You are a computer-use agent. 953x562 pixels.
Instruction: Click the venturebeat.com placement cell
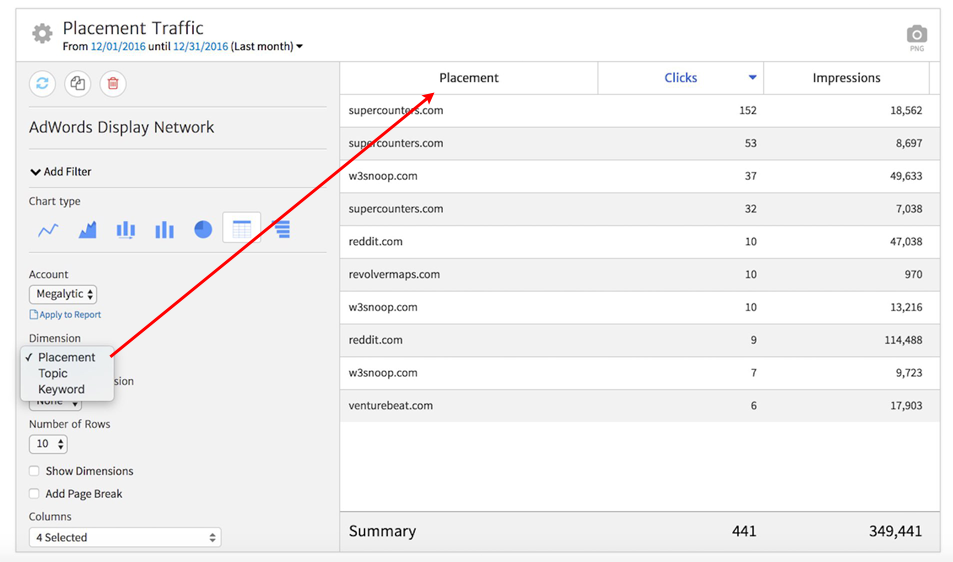tap(390, 406)
